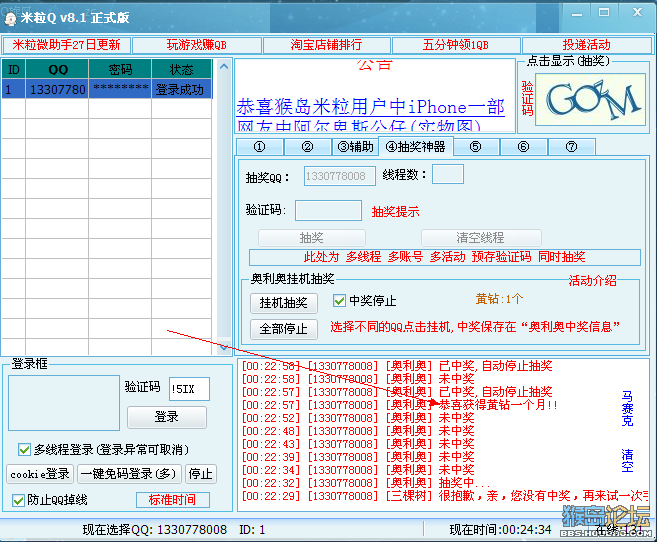Click the 马赛克 side link
The height and width of the screenshot is (542, 657).
click(627, 408)
